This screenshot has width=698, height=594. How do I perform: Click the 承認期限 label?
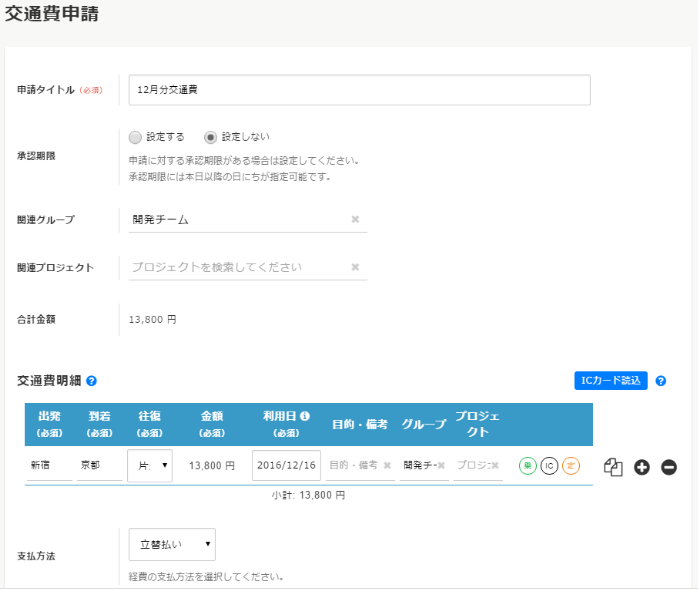pos(36,156)
